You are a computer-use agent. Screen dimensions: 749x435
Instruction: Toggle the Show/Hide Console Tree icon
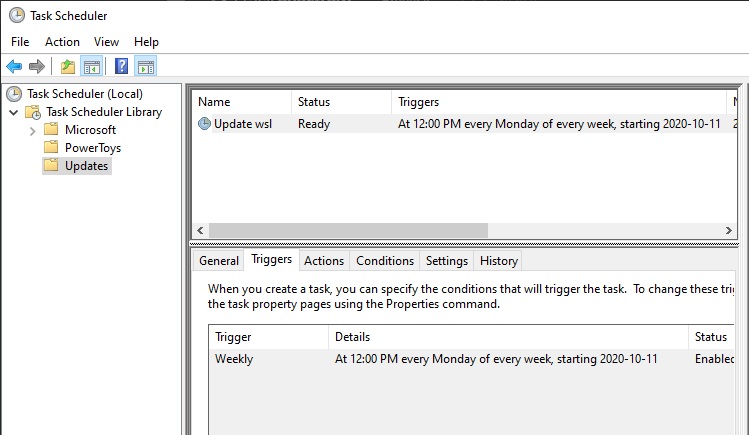click(91, 67)
